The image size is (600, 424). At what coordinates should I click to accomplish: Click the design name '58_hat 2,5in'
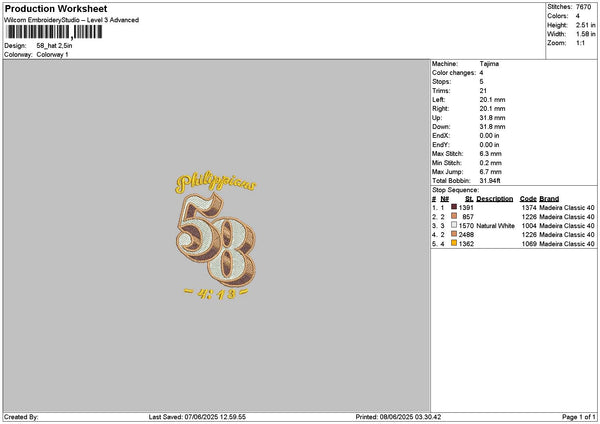click(x=54, y=46)
